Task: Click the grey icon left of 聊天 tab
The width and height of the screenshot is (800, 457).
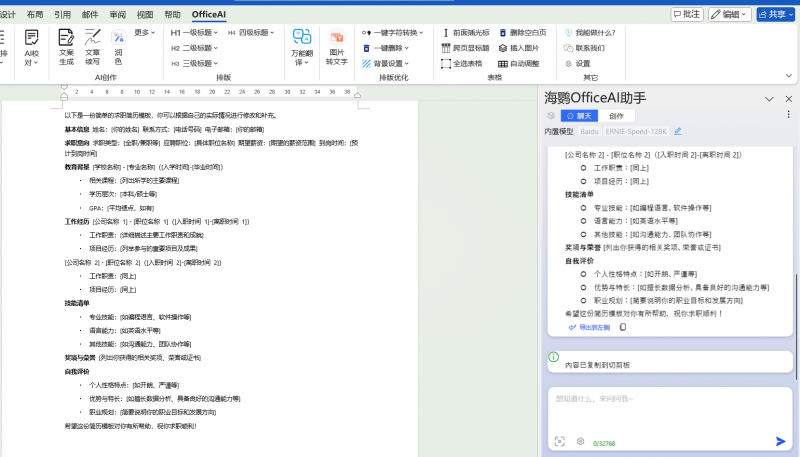Action: coord(551,116)
